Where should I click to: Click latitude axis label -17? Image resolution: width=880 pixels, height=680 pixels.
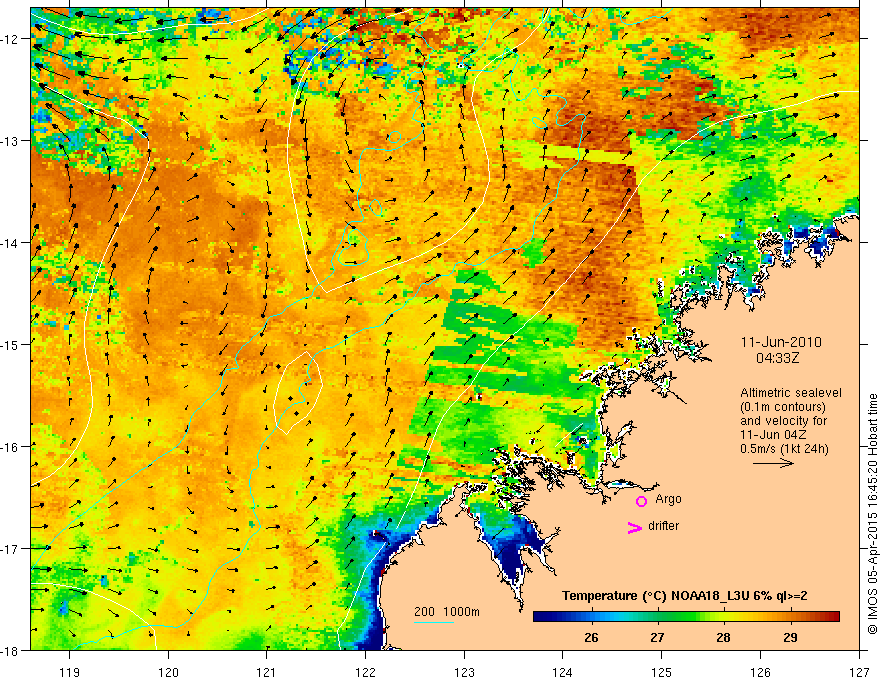(x=10, y=548)
